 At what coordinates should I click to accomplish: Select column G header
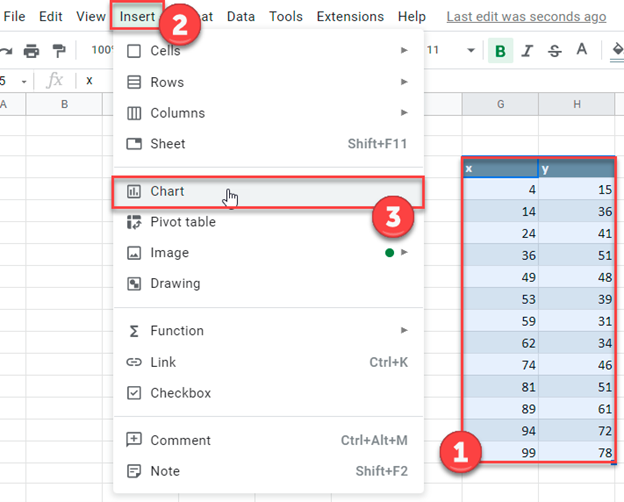pos(500,104)
